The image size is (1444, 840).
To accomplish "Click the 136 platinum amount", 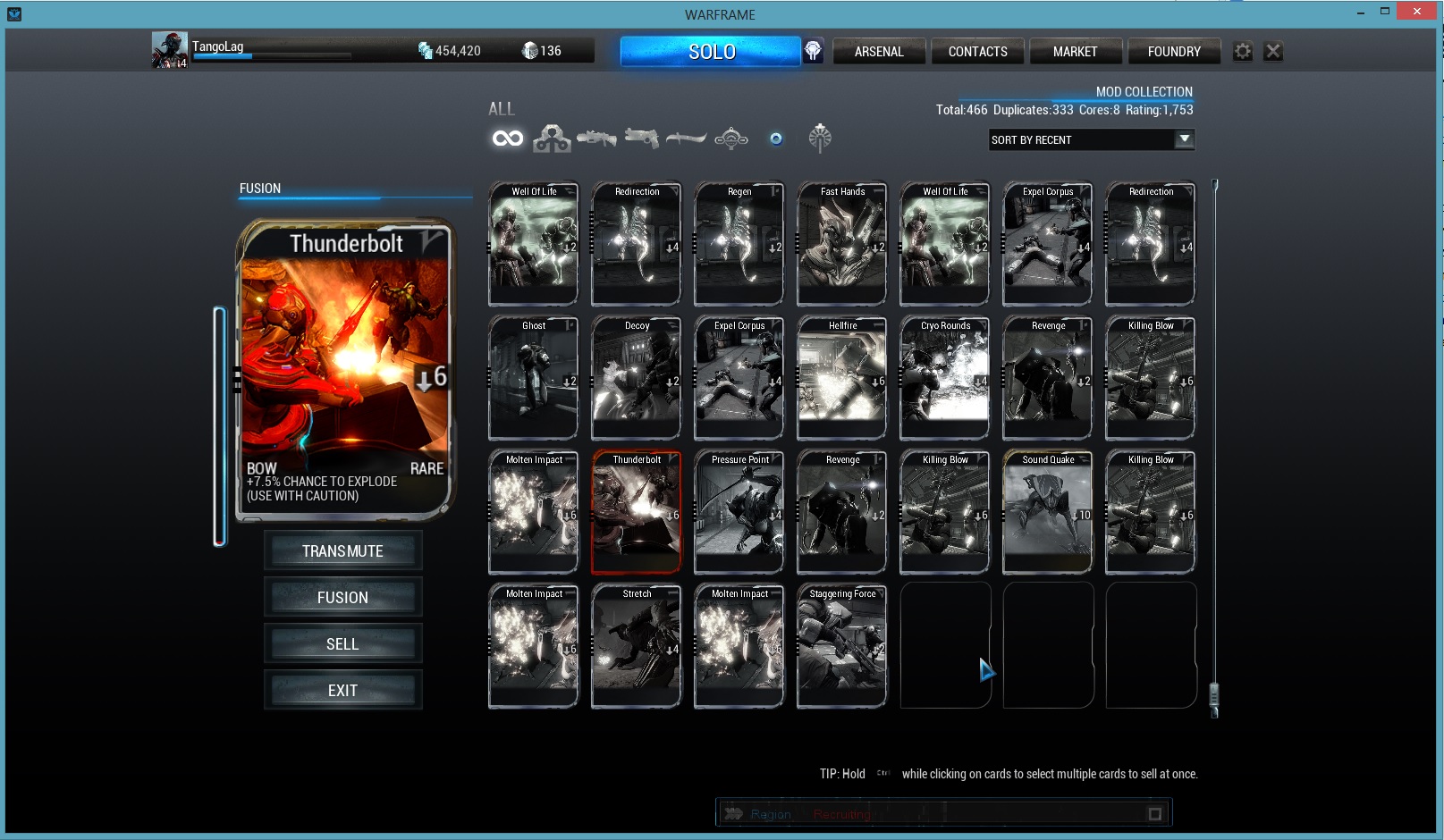I will [551, 51].
